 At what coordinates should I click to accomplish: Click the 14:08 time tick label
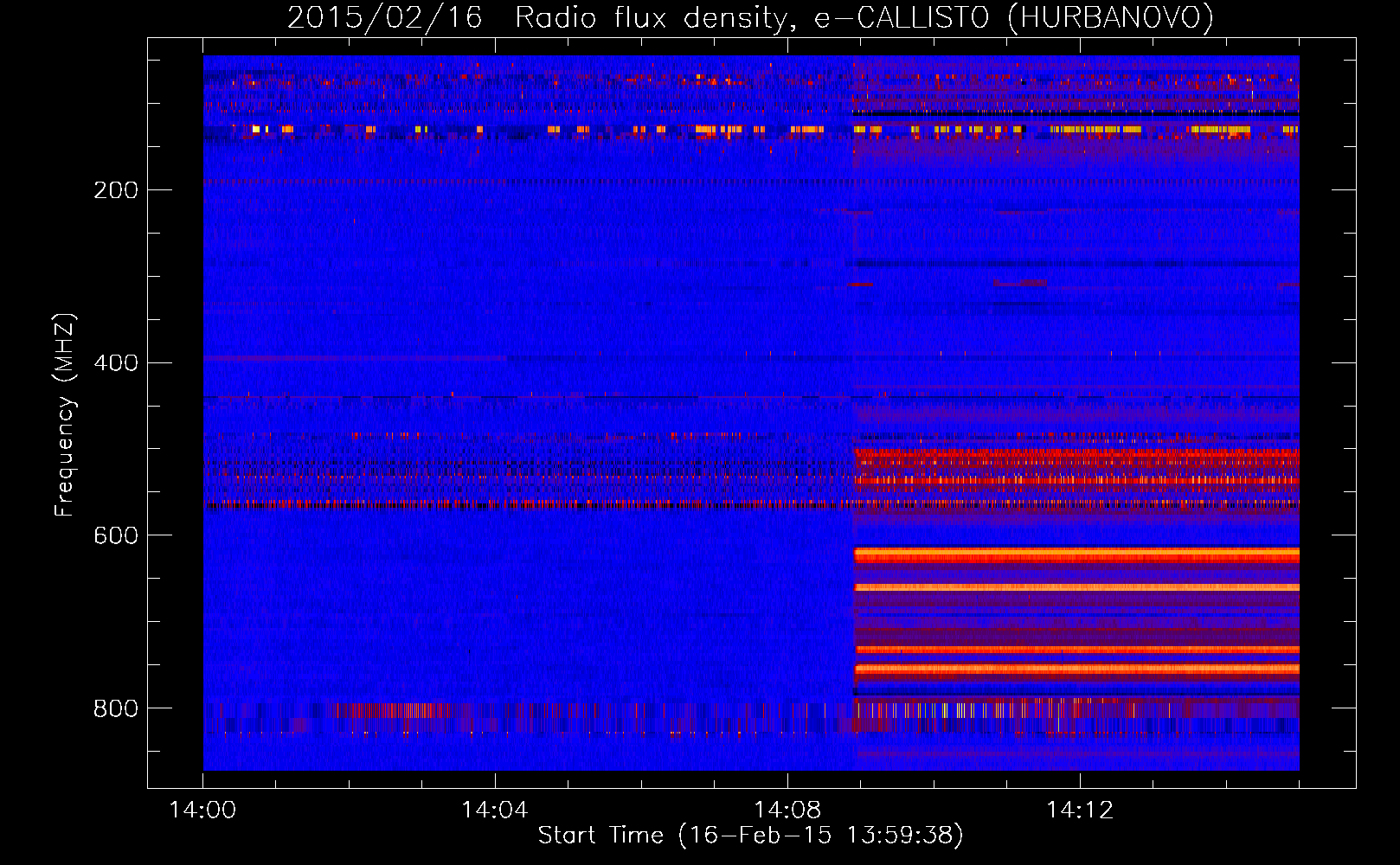(x=787, y=811)
